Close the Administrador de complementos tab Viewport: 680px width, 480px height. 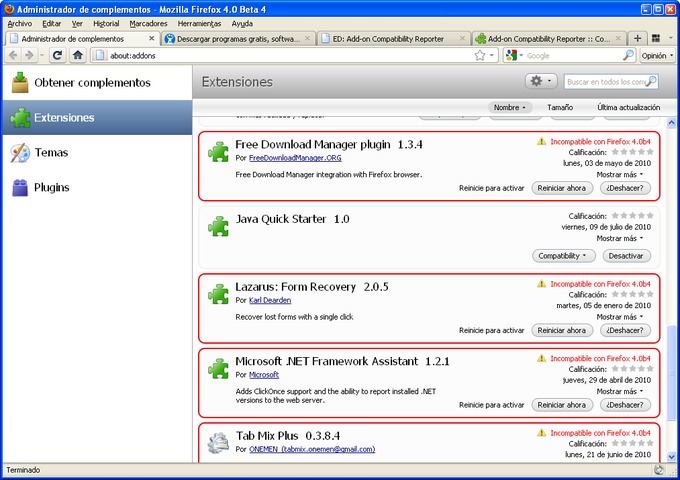point(151,38)
